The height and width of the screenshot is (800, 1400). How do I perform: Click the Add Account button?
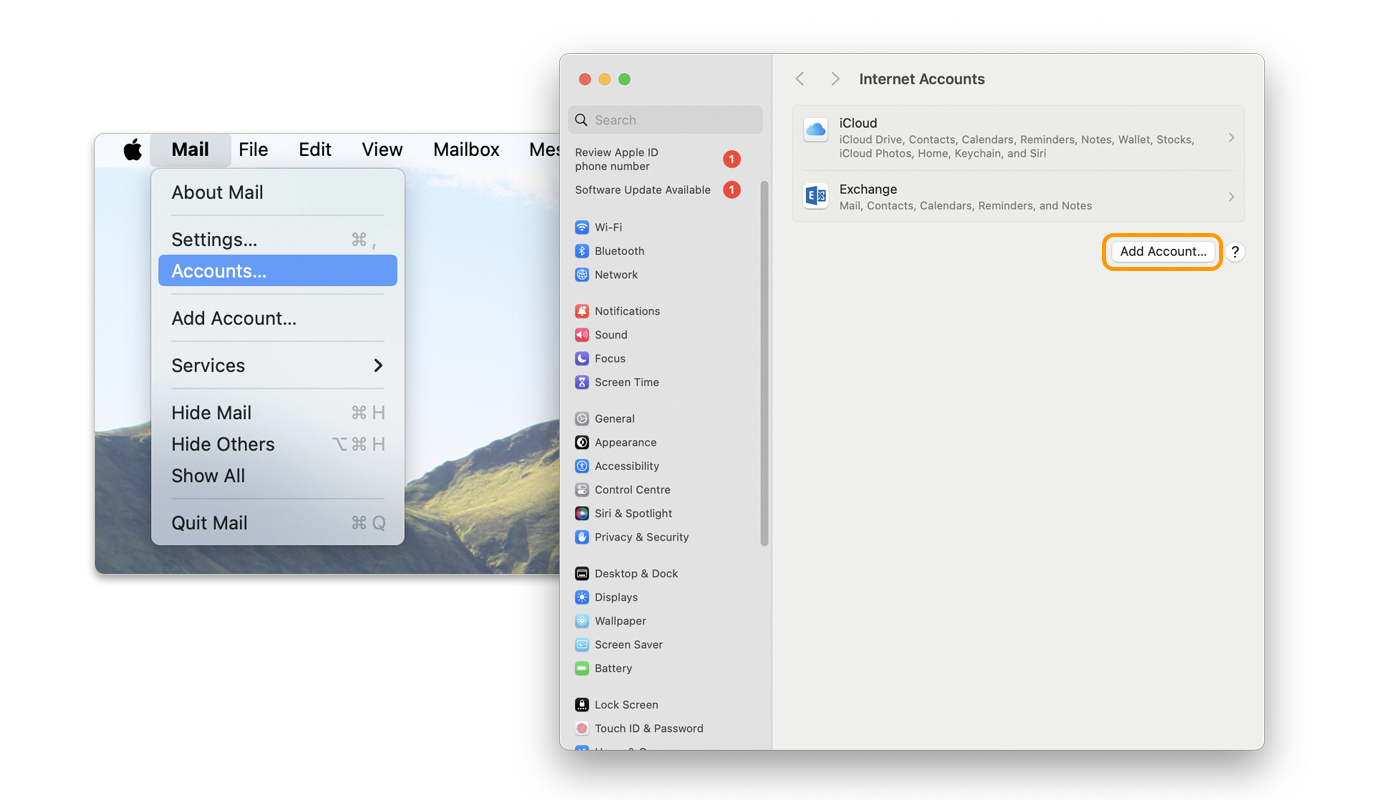1162,251
